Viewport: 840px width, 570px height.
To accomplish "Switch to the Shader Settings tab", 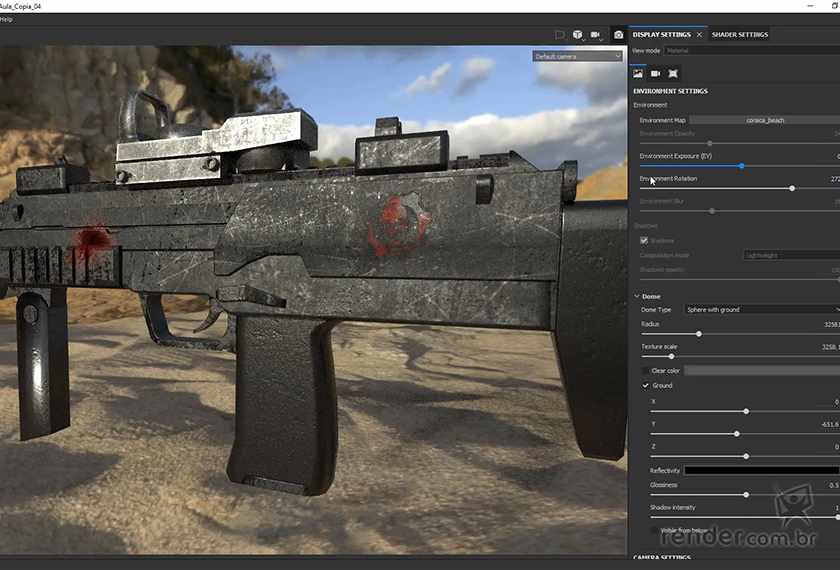I will click(739, 35).
